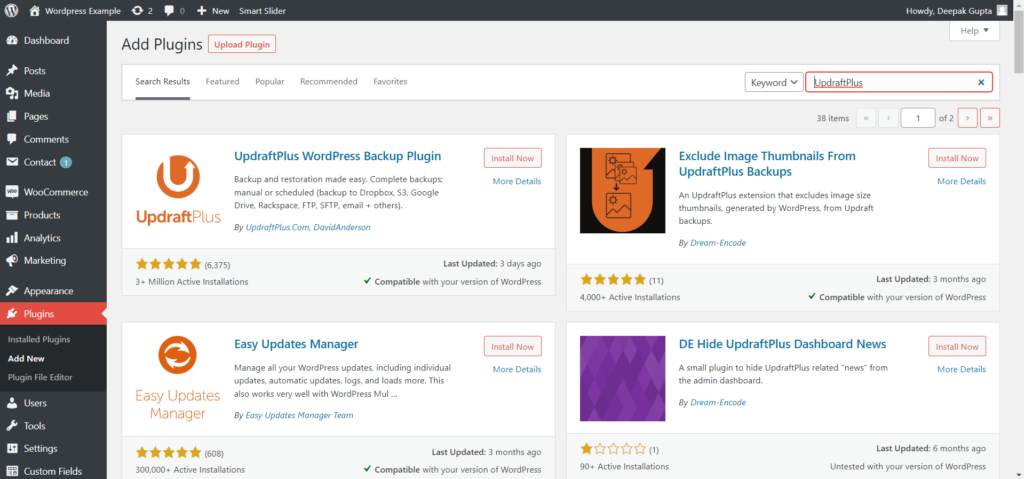Image resolution: width=1024 pixels, height=479 pixels.
Task: Open More Details for Easy Updates Manager
Action: click(x=517, y=369)
